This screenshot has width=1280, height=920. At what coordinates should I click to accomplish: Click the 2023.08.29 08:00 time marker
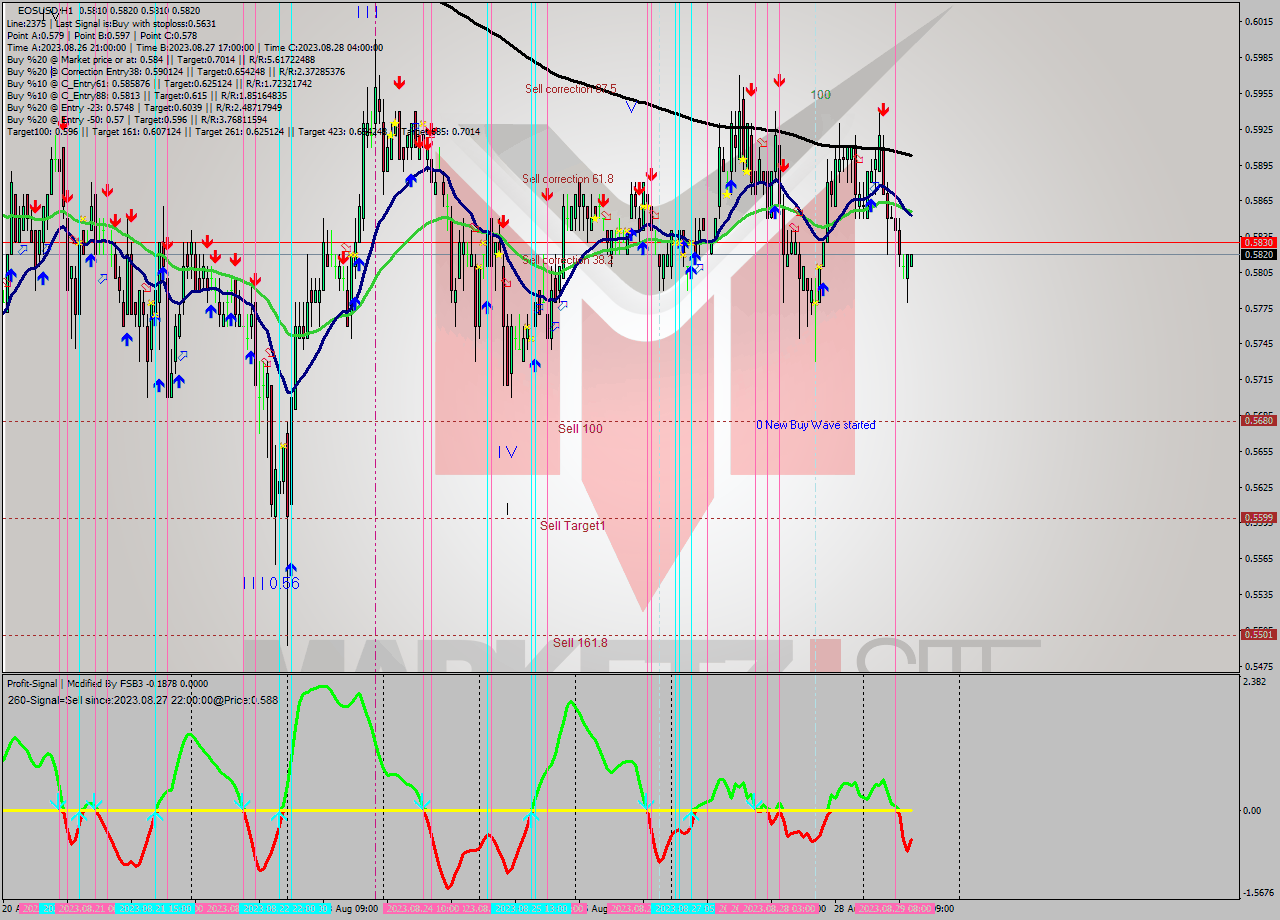(895, 909)
